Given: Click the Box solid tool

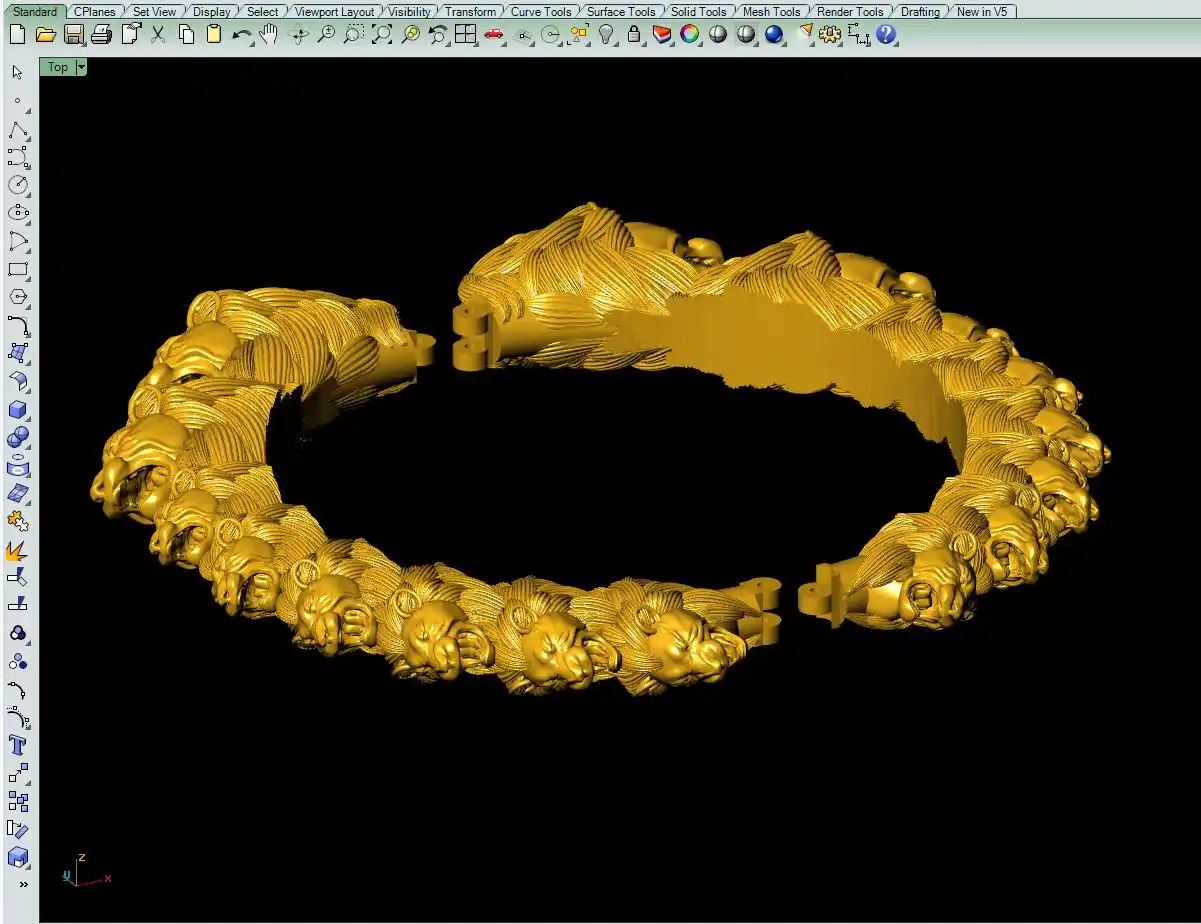Looking at the screenshot, I should click(18, 410).
